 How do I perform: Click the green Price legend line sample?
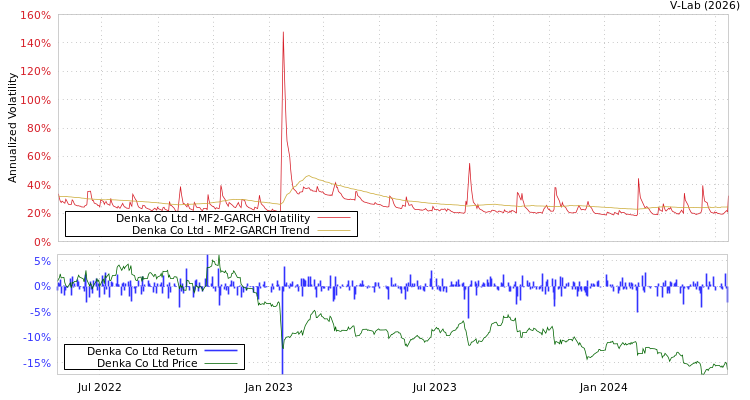[x=220, y=363]
